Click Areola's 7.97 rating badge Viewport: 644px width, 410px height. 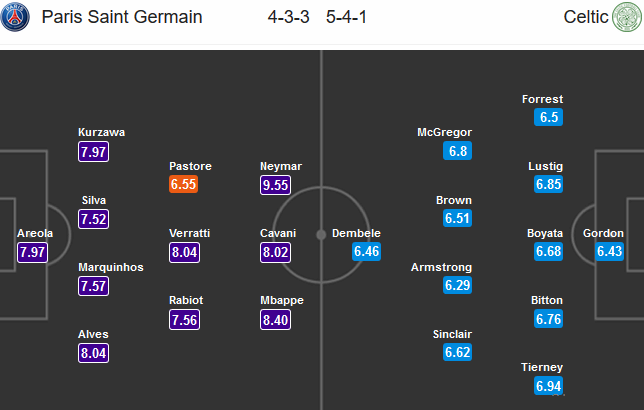pos(32,252)
